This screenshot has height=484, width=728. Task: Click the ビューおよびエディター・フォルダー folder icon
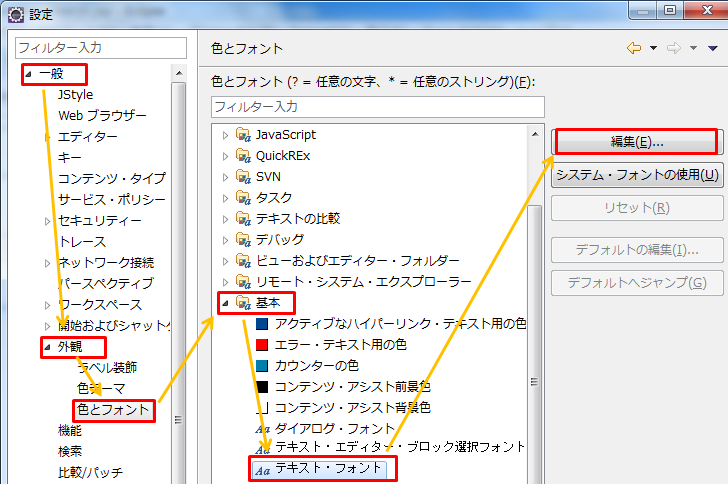(243, 260)
